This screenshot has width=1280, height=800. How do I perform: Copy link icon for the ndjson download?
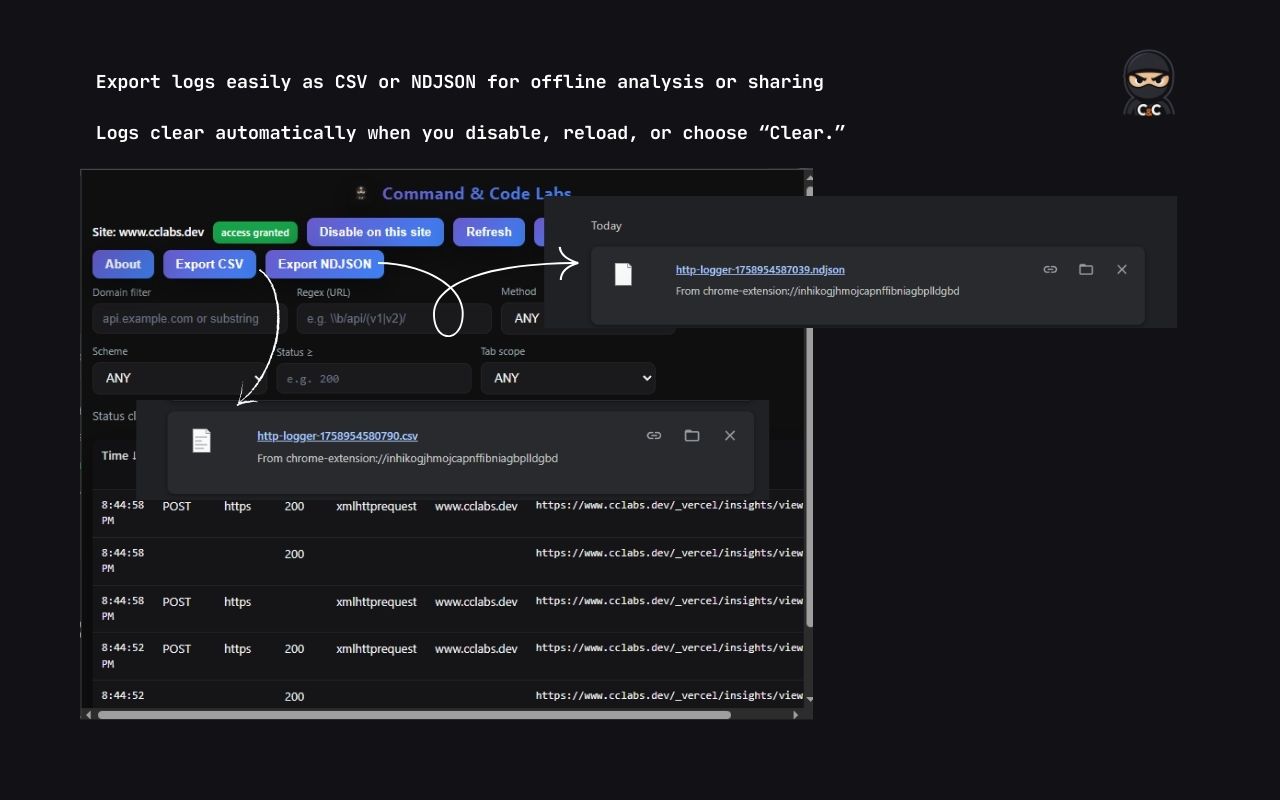1050,269
